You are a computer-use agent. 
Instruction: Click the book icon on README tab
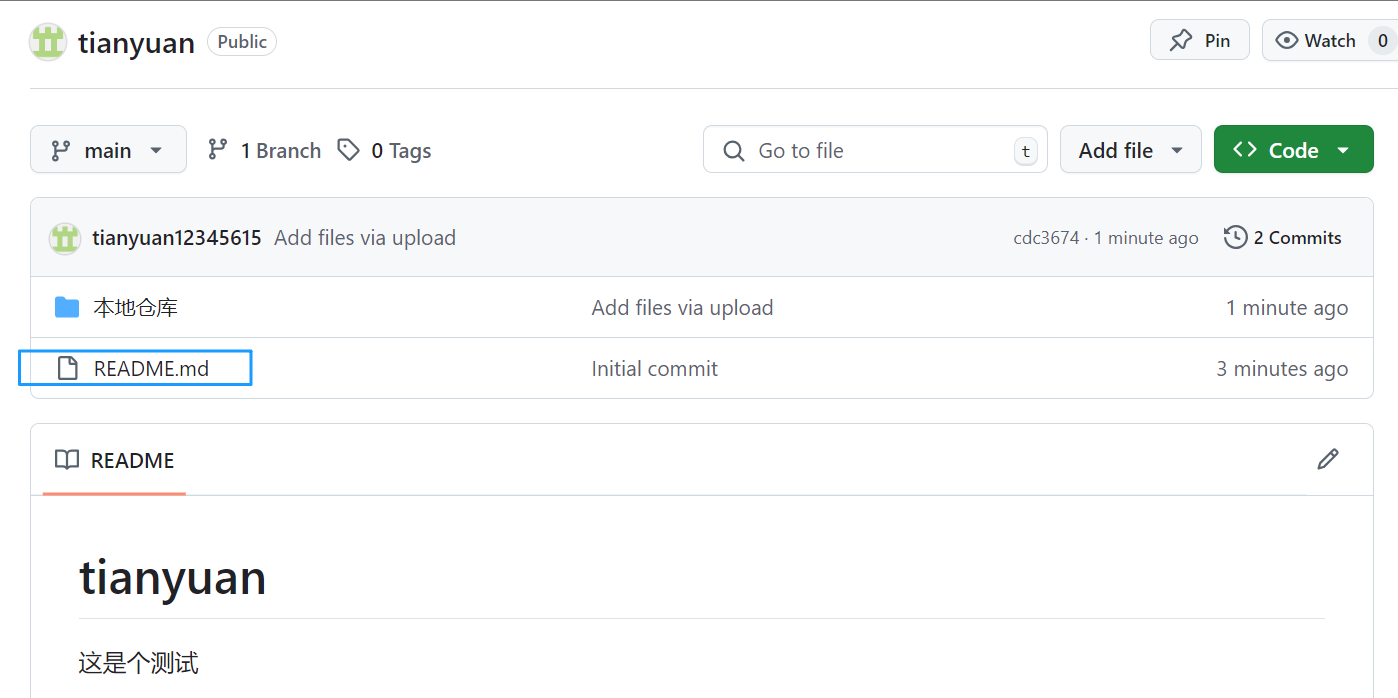67,460
